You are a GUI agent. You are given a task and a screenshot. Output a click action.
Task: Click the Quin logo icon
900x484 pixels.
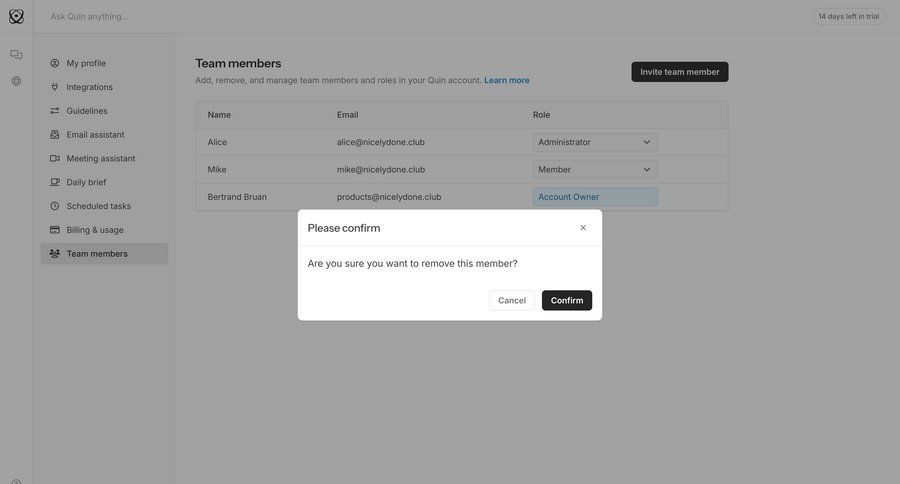[16, 16]
